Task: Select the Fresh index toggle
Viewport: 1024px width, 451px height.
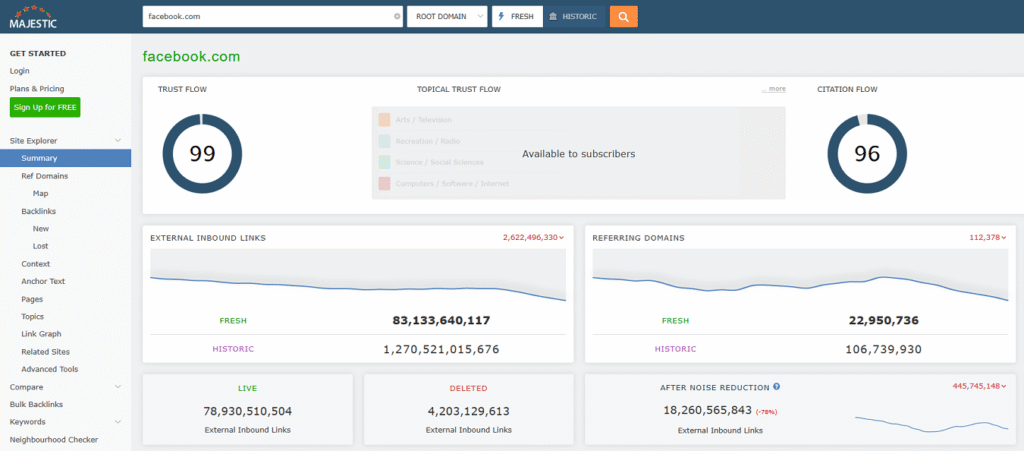Action: 517,17
